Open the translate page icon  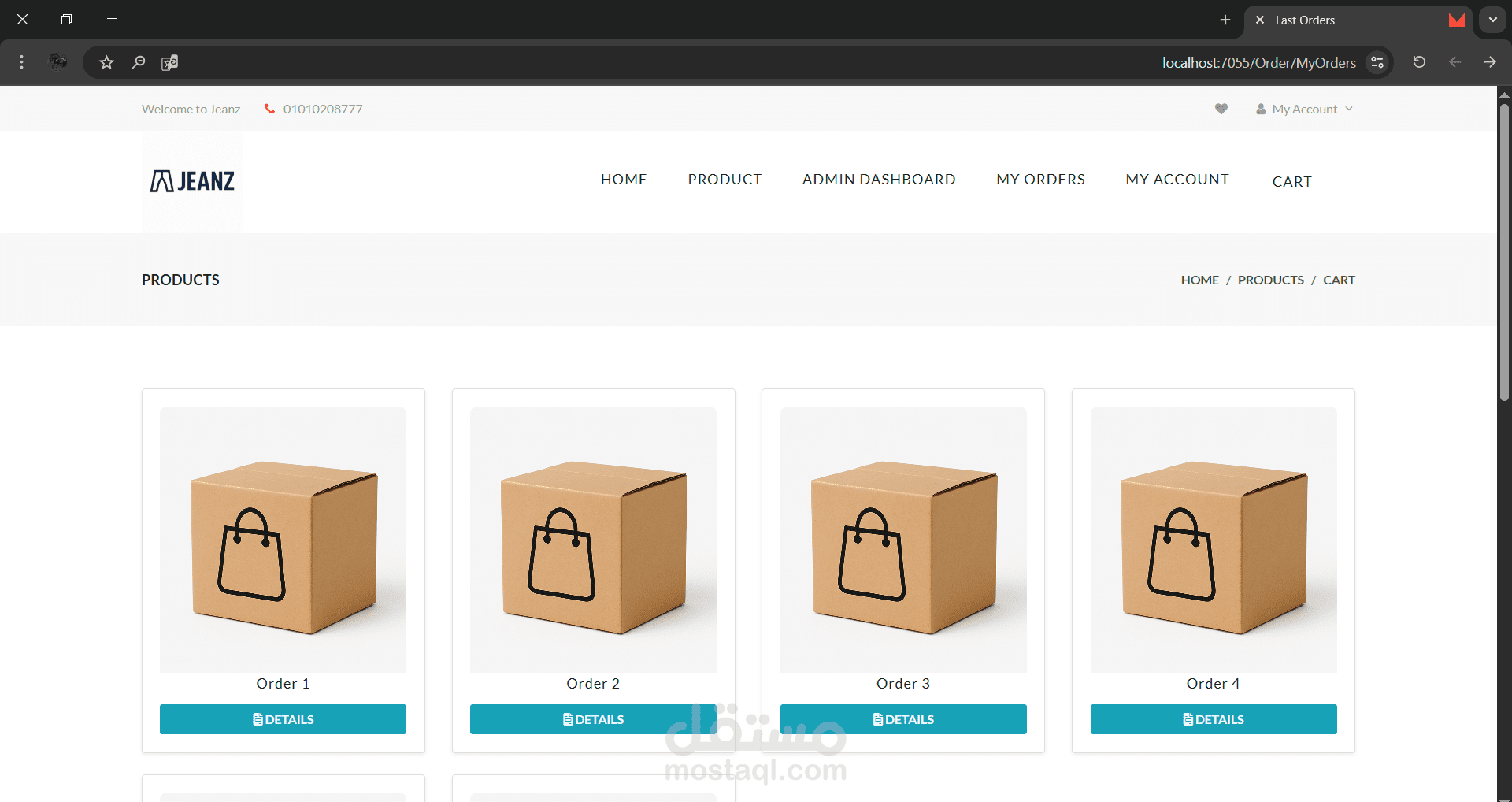[x=169, y=62]
